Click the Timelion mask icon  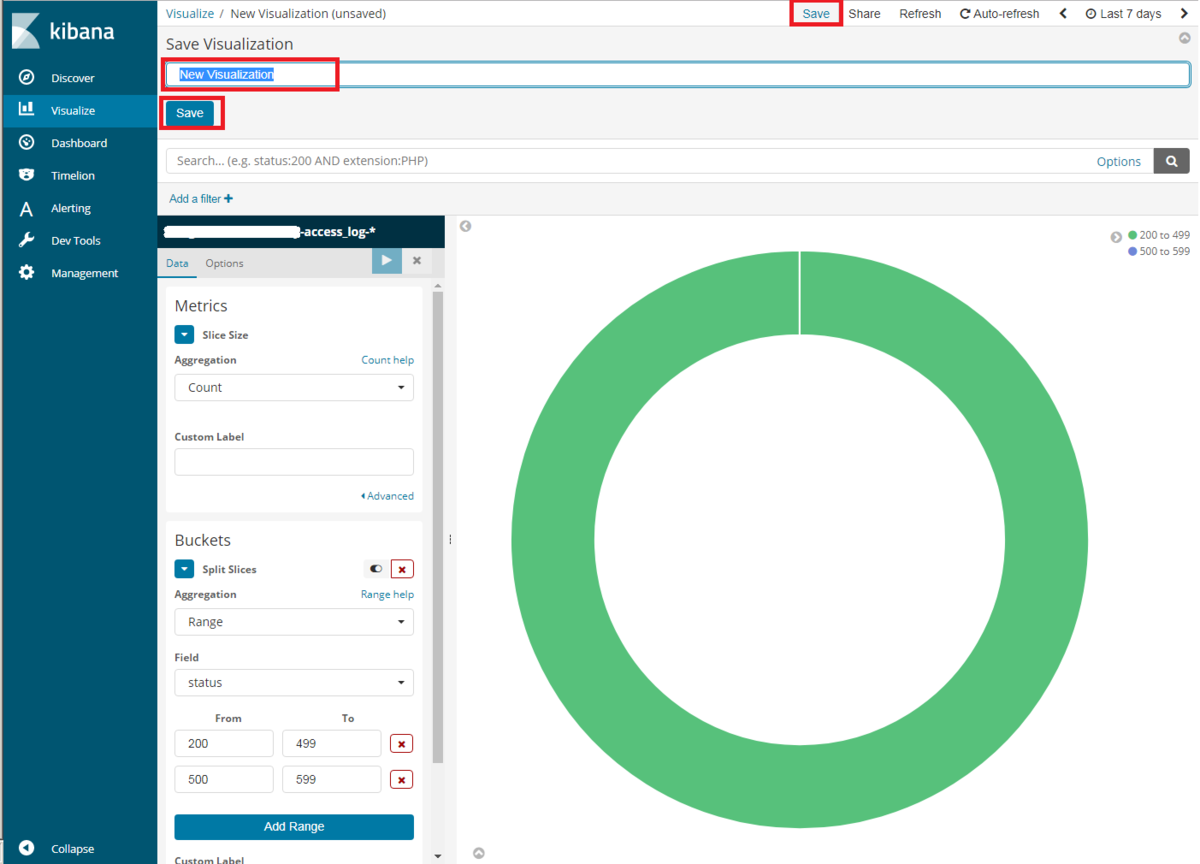[27, 175]
